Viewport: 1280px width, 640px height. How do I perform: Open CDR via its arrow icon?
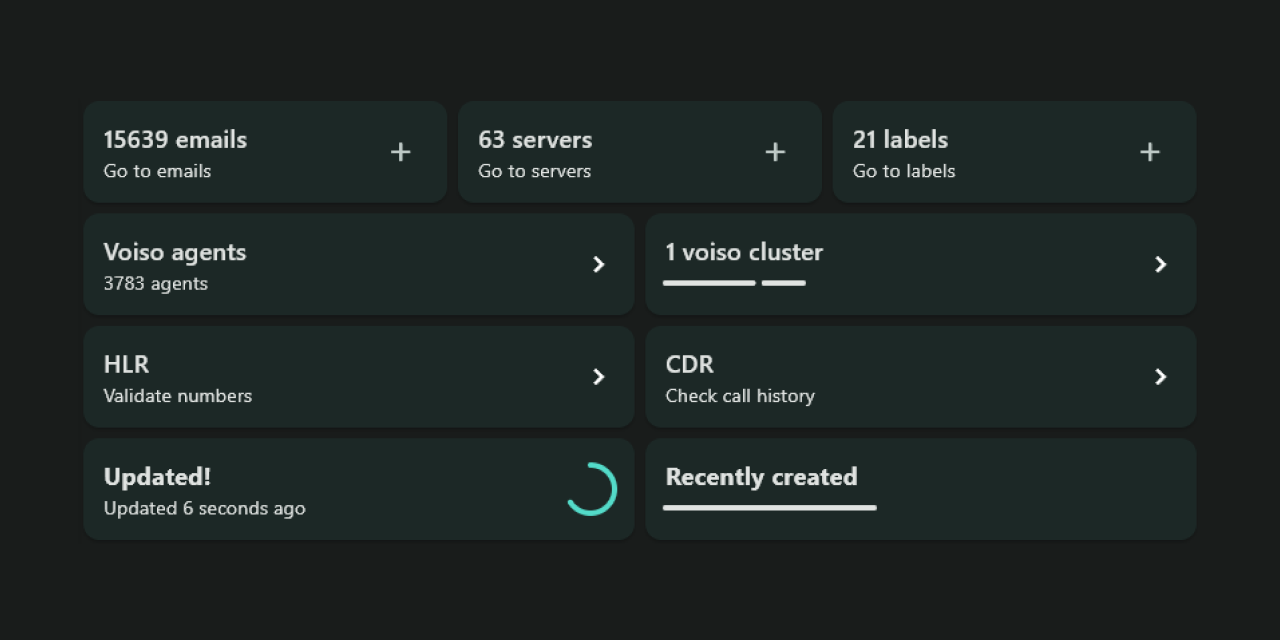(x=1161, y=377)
